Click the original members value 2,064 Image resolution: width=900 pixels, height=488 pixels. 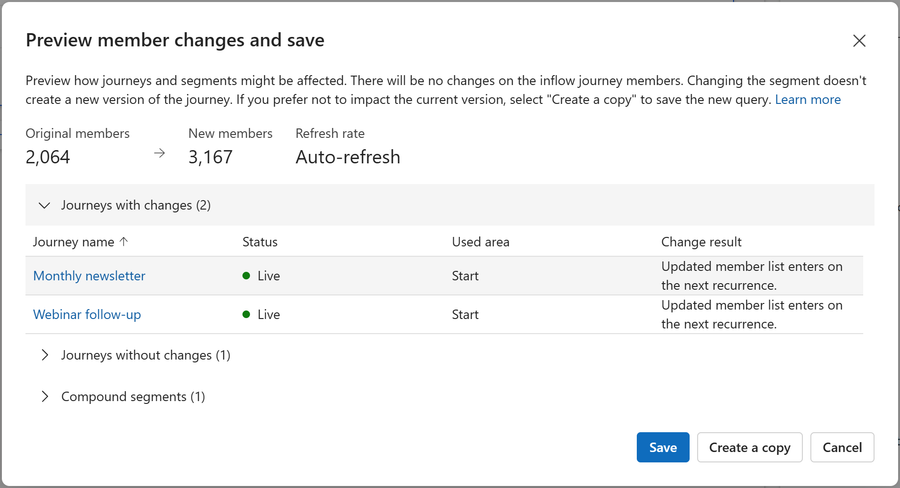pyautogui.click(x=48, y=157)
